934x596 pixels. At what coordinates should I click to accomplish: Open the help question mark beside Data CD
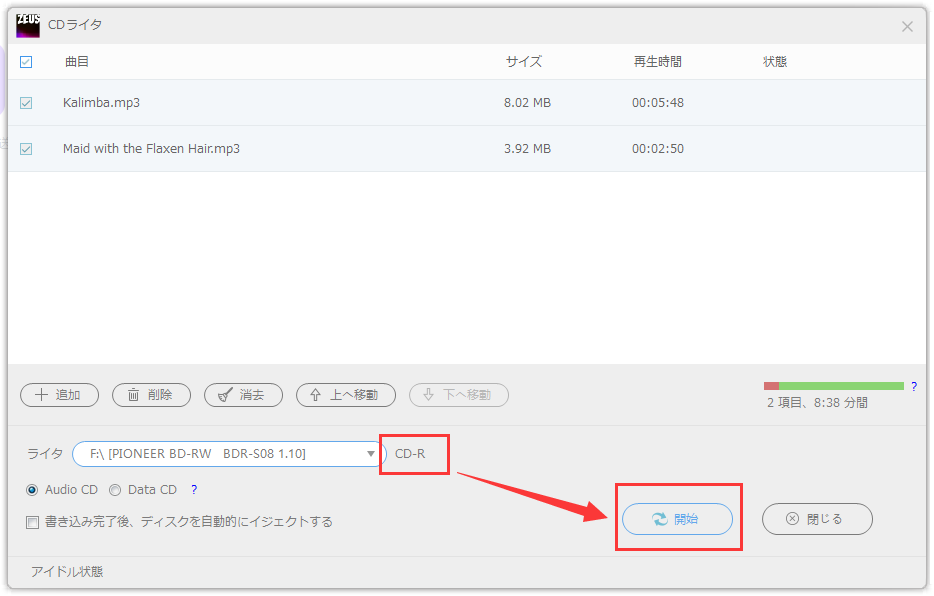(x=194, y=490)
